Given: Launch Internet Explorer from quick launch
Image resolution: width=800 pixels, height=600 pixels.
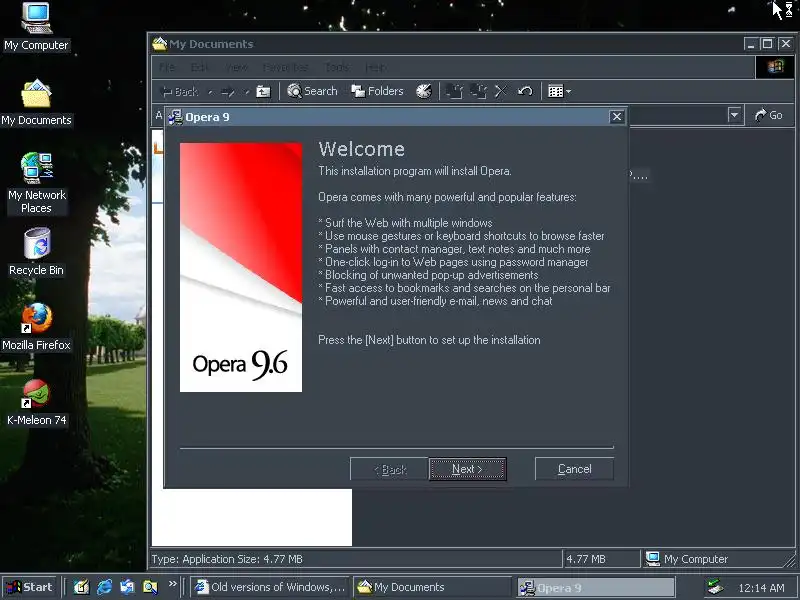Looking at the screenshot, I should tap(105, 587).
